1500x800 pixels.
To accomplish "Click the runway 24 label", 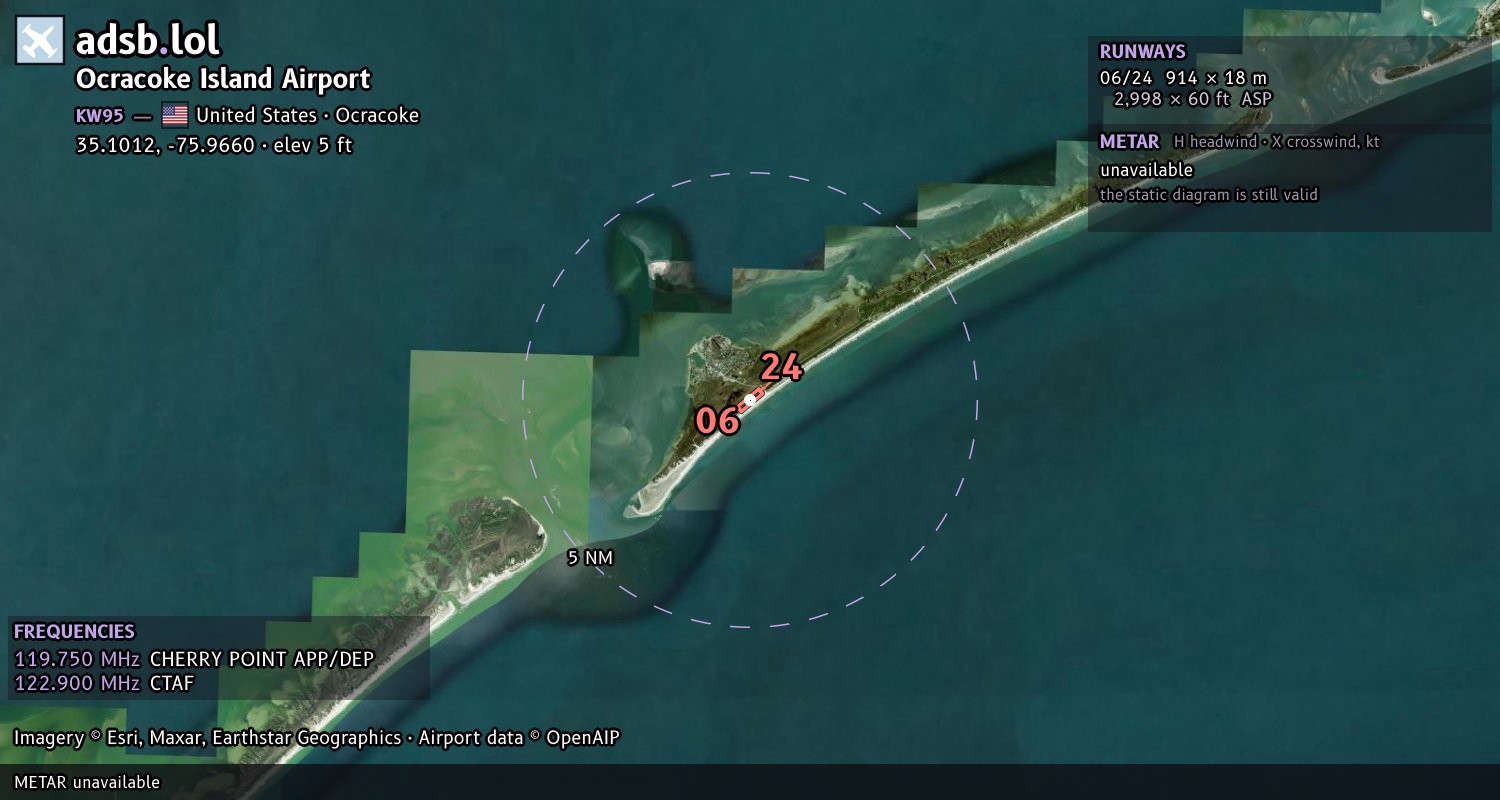I will tap(781, 368).
